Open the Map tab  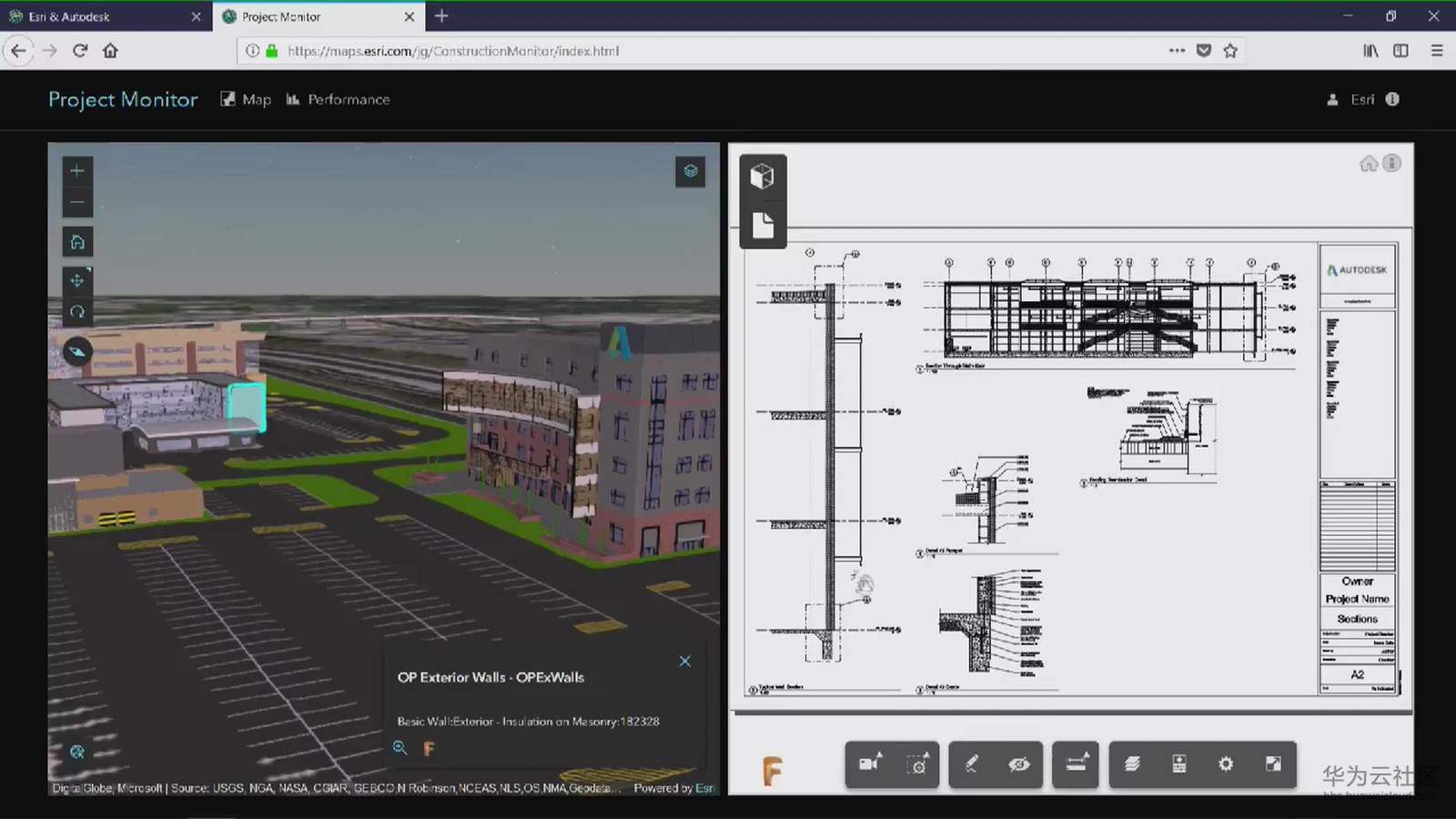point(246,99)
